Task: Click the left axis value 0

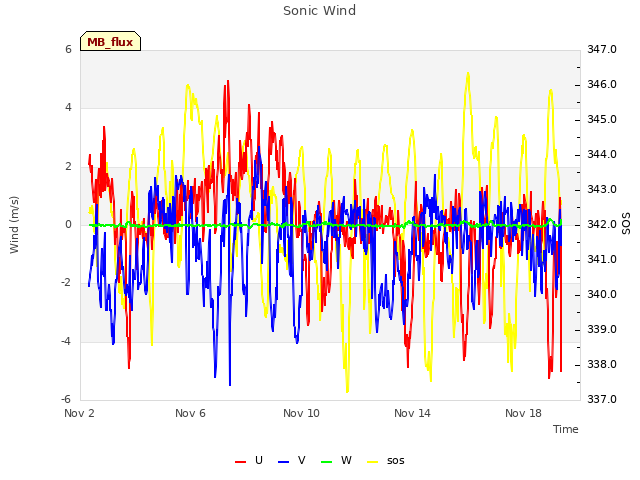Action: click(68, 224)
